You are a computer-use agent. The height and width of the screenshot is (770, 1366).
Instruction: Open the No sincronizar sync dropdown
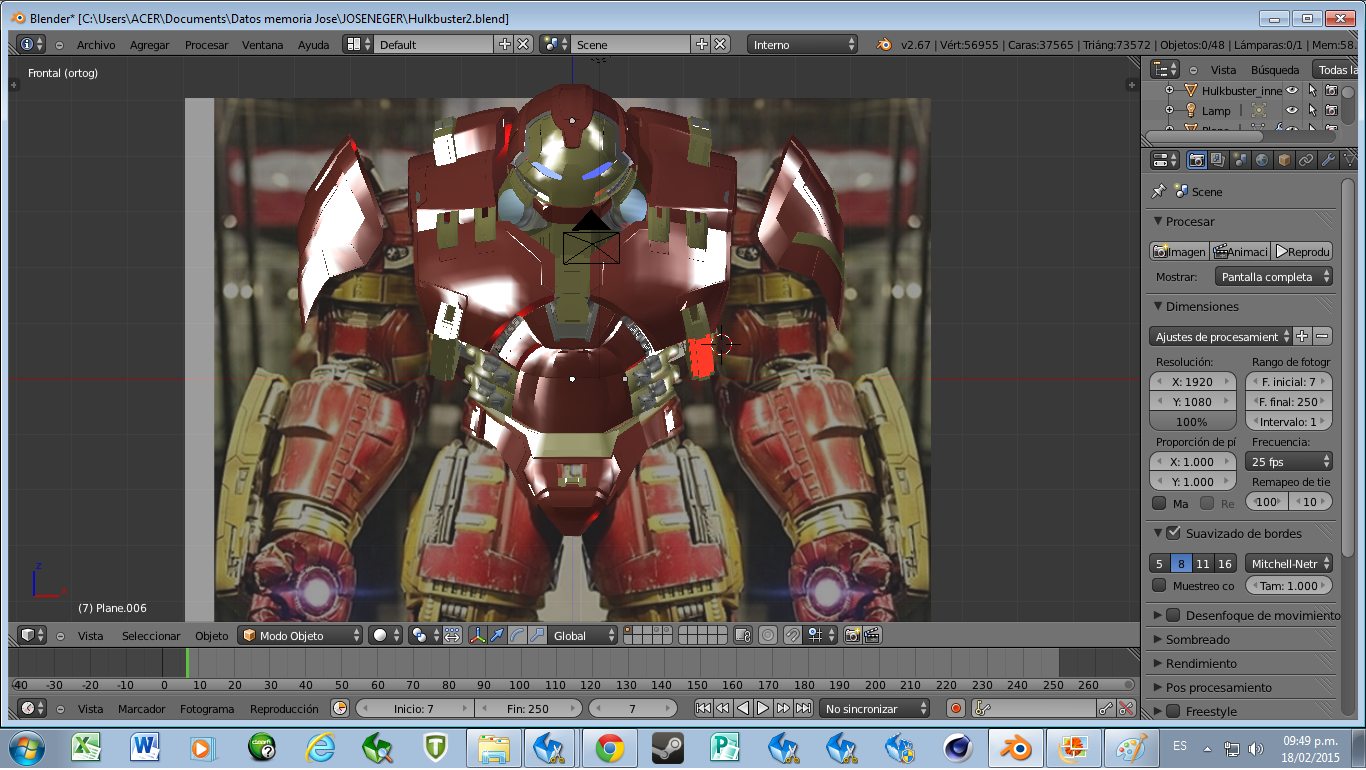pos(875,708)
